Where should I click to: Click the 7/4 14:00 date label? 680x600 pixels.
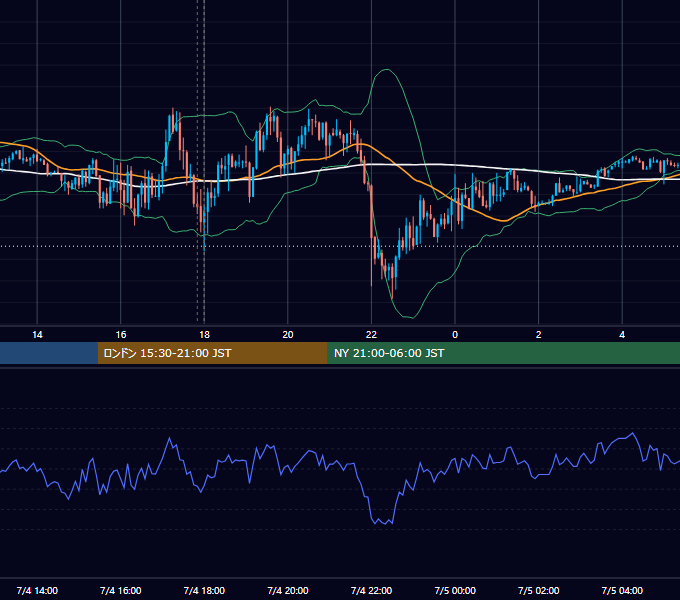click(x=37, y=590)
